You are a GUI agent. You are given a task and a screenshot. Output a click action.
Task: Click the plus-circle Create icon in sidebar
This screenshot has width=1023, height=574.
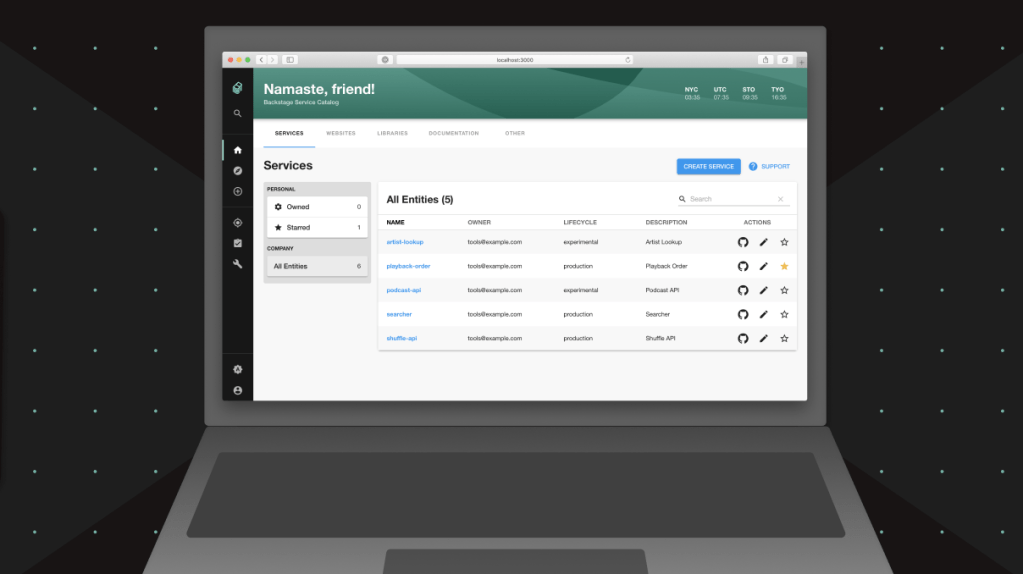(237, 192)
